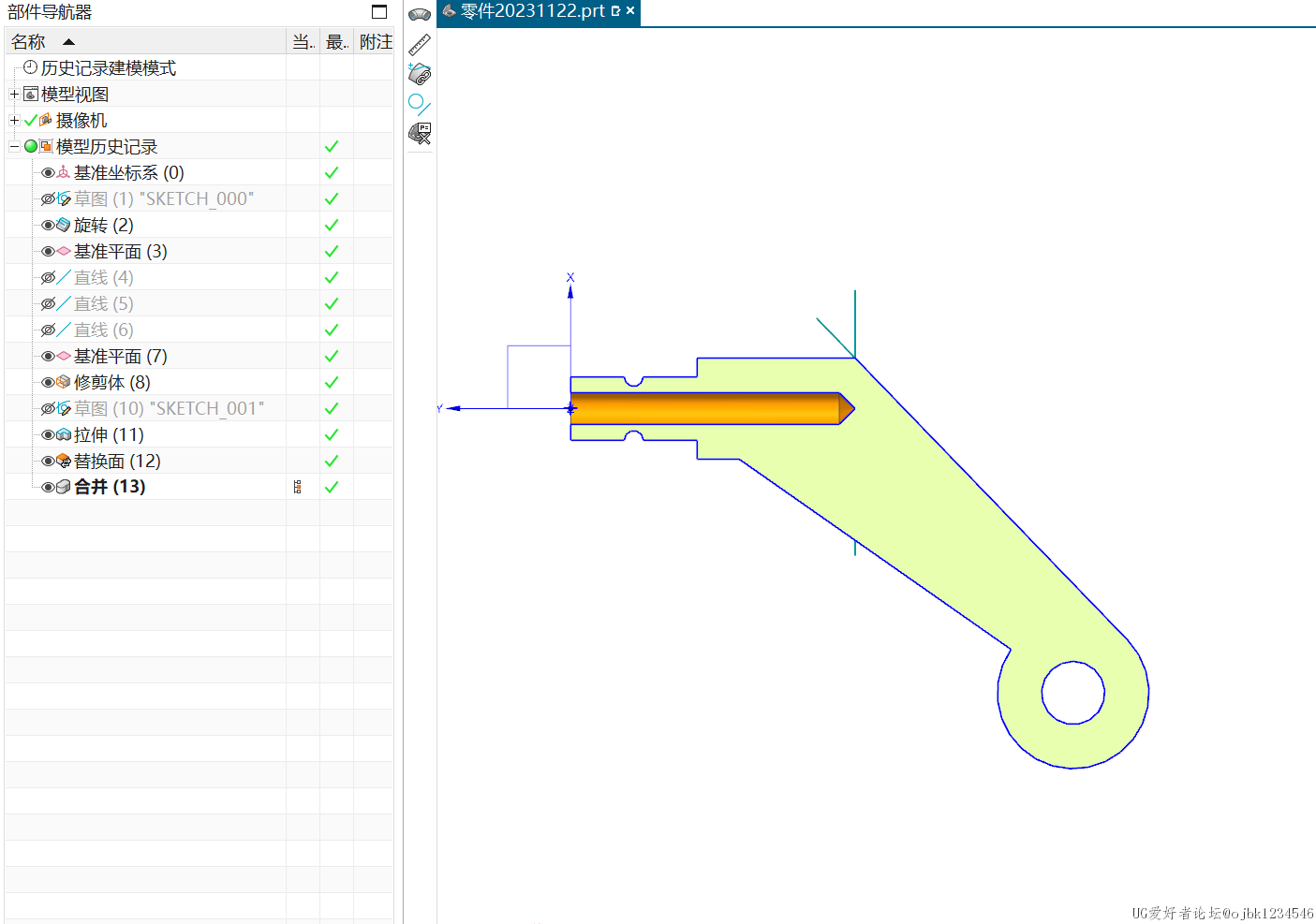Click the unite icon of 合并 (13)
The width and height of the screenshot is (1316, 924).
64,487
